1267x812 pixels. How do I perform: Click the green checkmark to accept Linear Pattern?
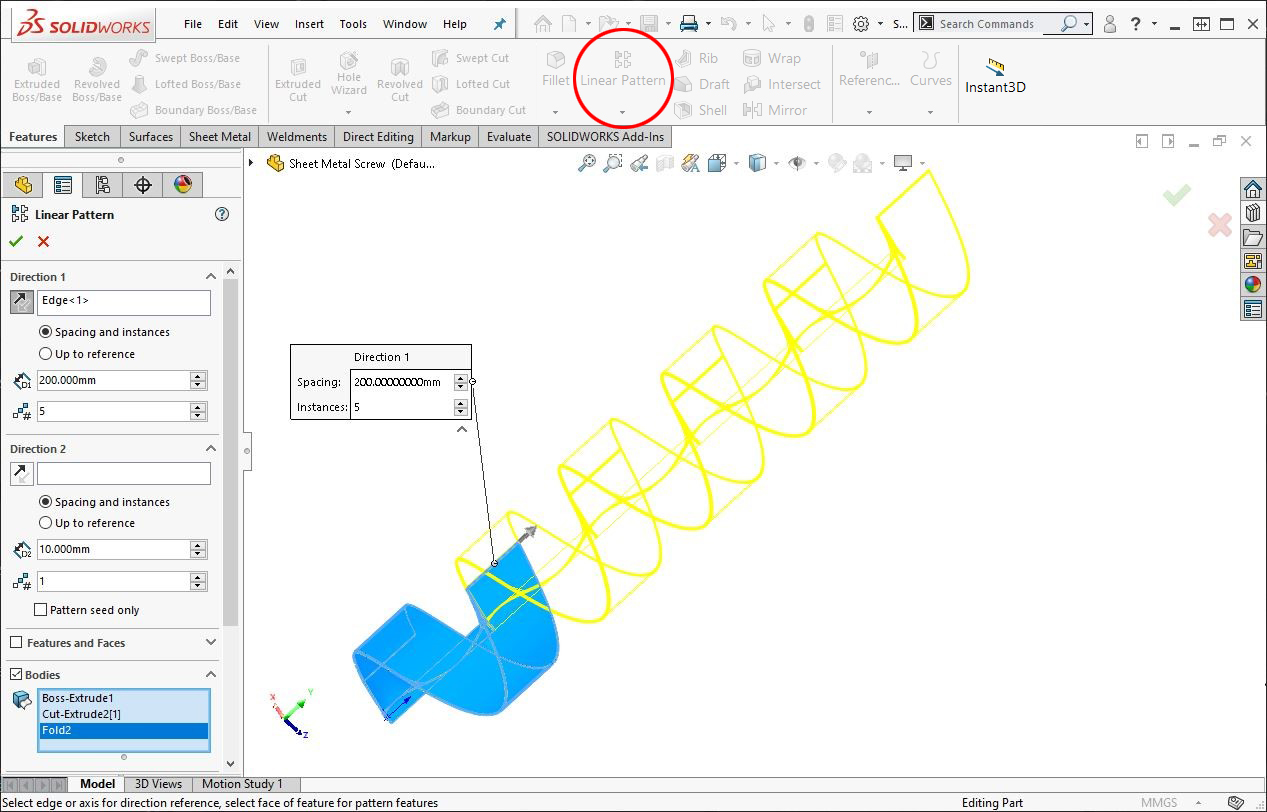point(16,241)
